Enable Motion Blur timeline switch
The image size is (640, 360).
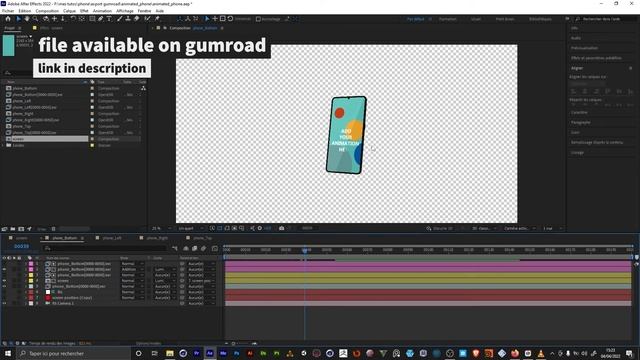204,248
